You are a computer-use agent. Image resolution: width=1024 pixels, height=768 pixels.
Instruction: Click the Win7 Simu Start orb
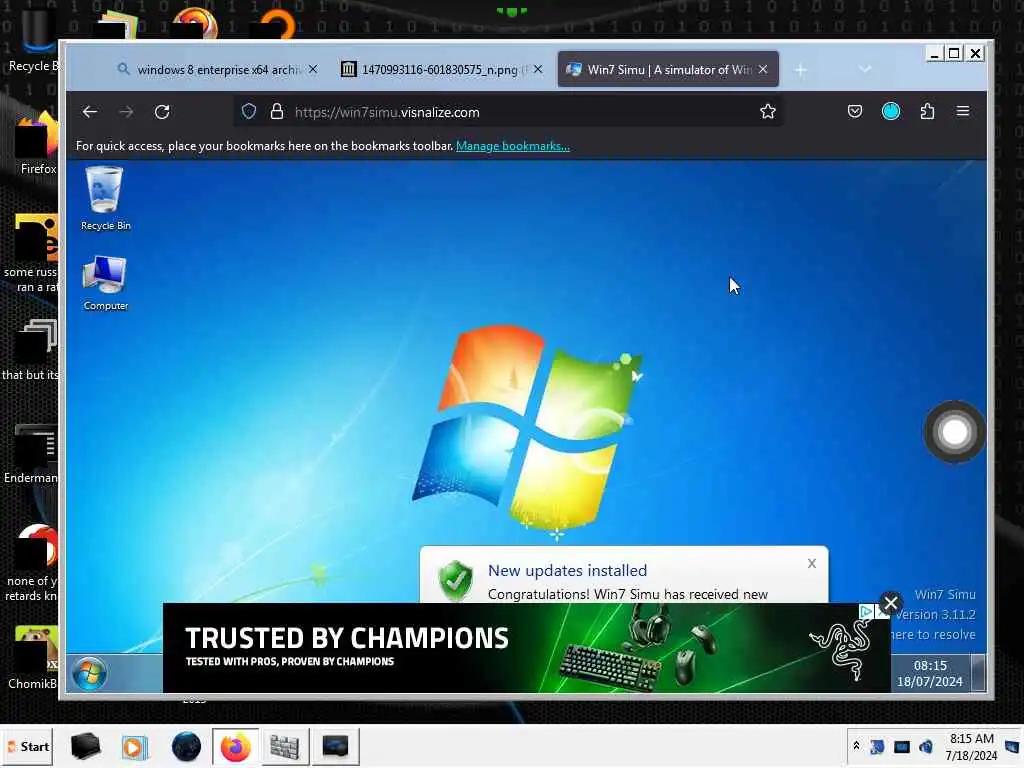pos(89,673)
